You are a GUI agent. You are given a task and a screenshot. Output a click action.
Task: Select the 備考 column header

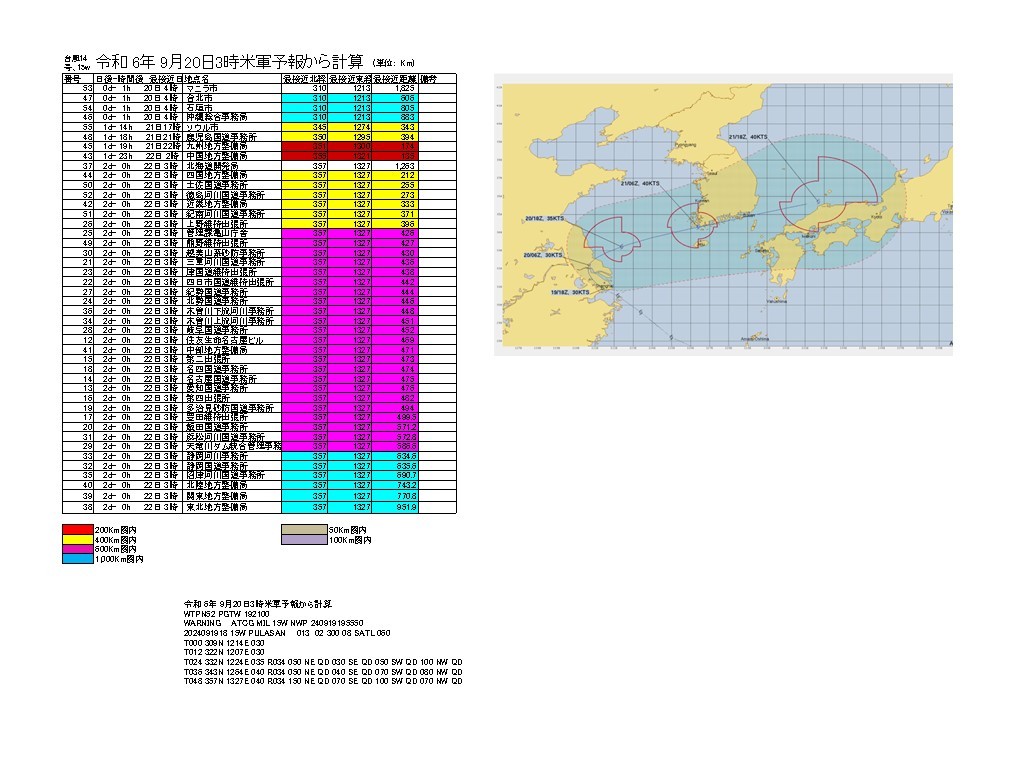428,78
